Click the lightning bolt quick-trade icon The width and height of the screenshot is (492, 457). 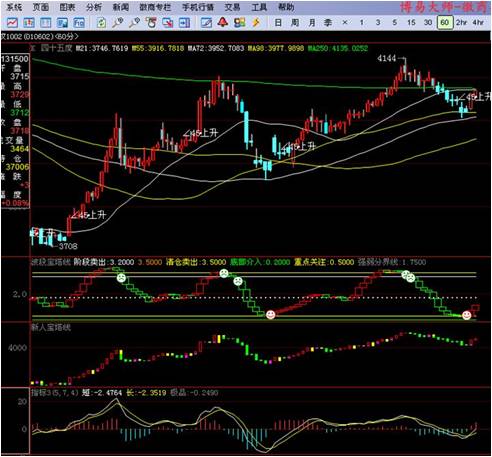pyautogui.click(x=256, y=22)
